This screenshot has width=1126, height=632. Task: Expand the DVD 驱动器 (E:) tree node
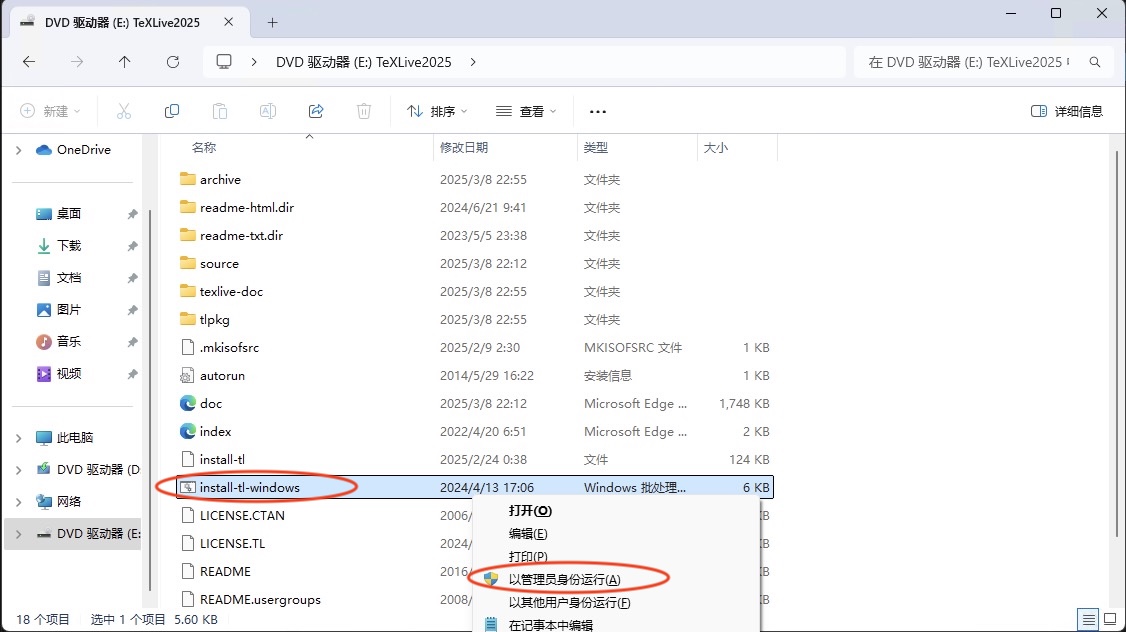19,534
